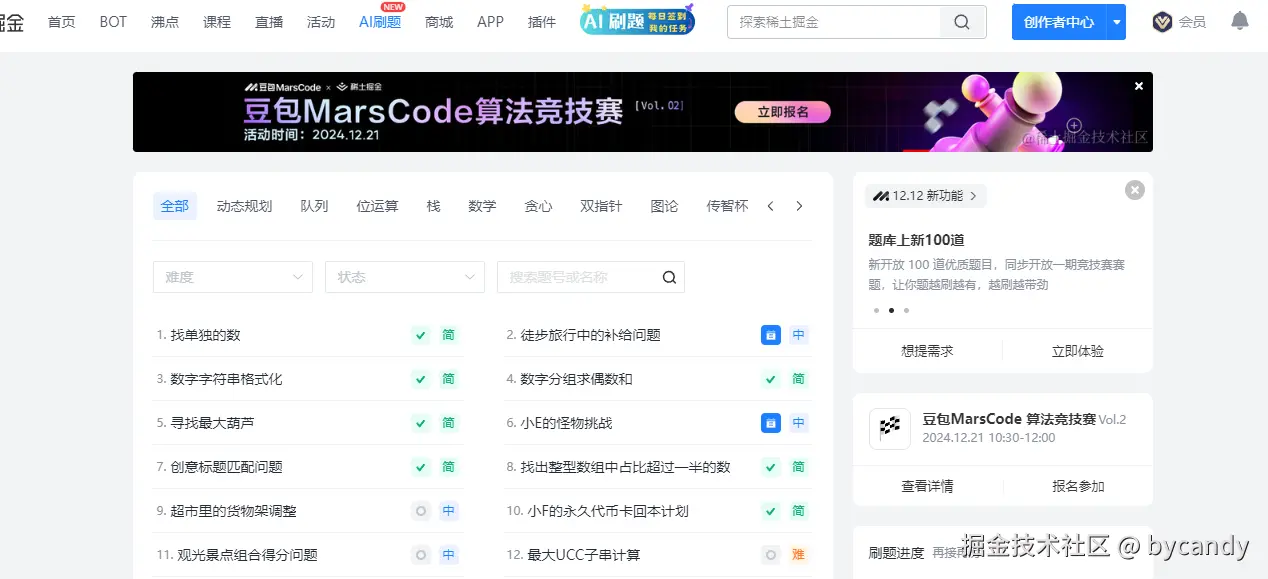
Task: Click the blue 首 badge on 小E的怪物挑战
Action: [770, 423]
